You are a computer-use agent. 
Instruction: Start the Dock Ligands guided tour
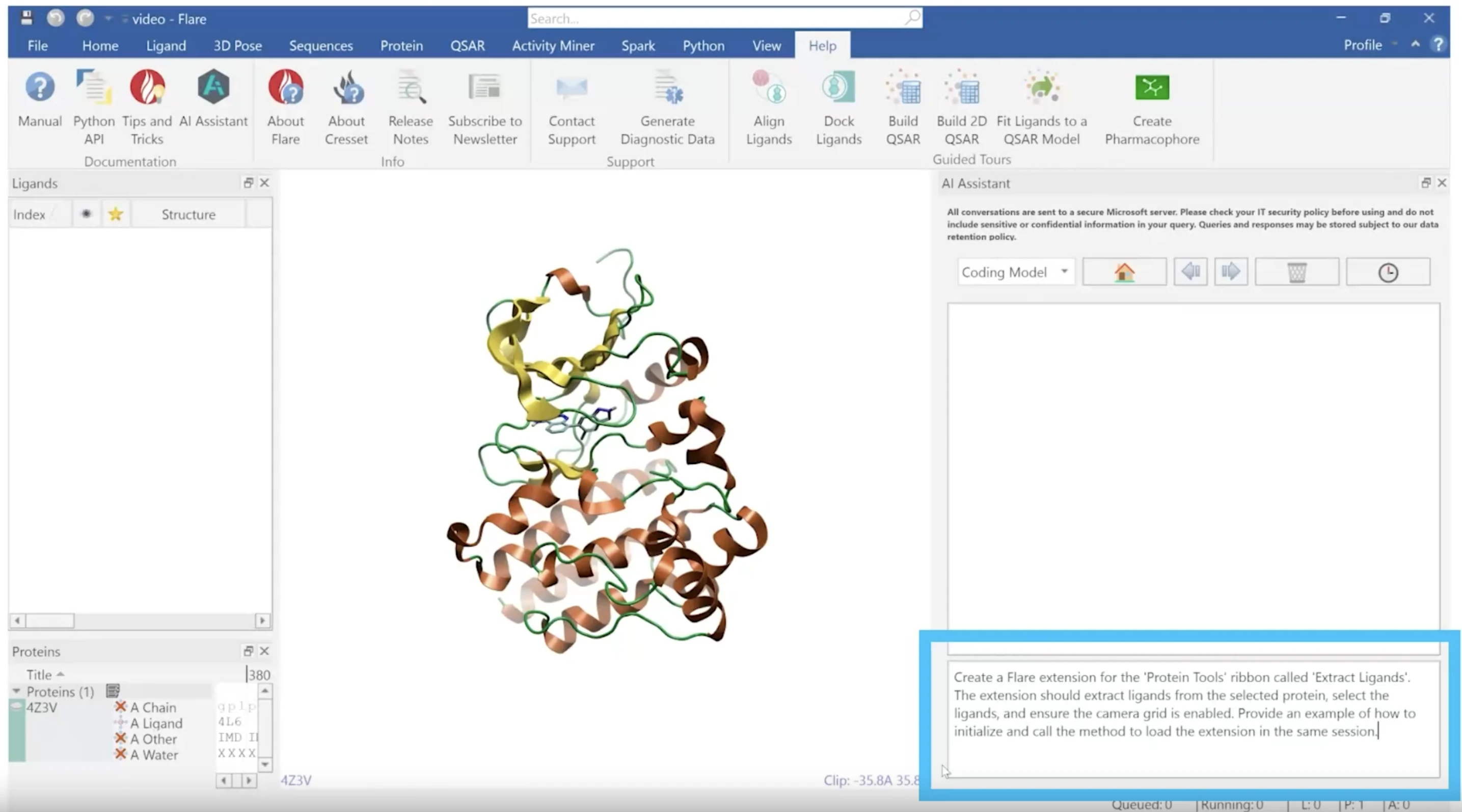coord(839,106)
